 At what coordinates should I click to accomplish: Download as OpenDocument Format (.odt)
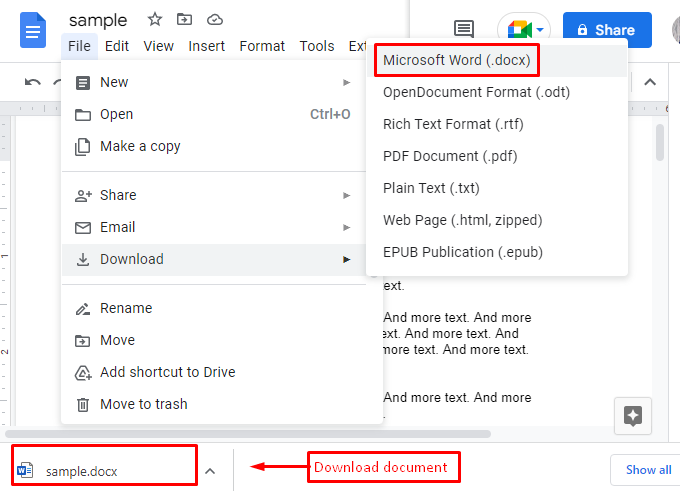[497, 92]
